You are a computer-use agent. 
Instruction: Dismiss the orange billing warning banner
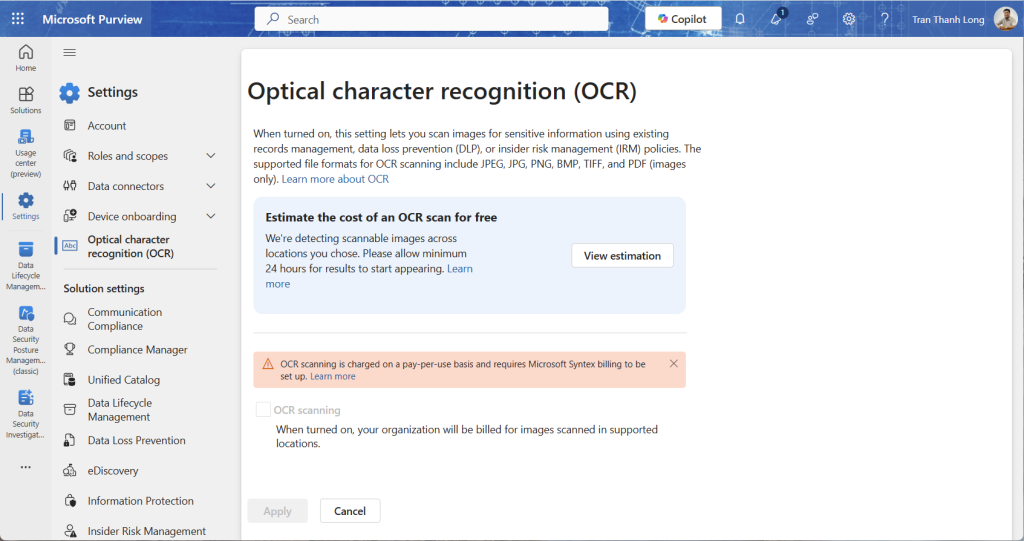673,363
